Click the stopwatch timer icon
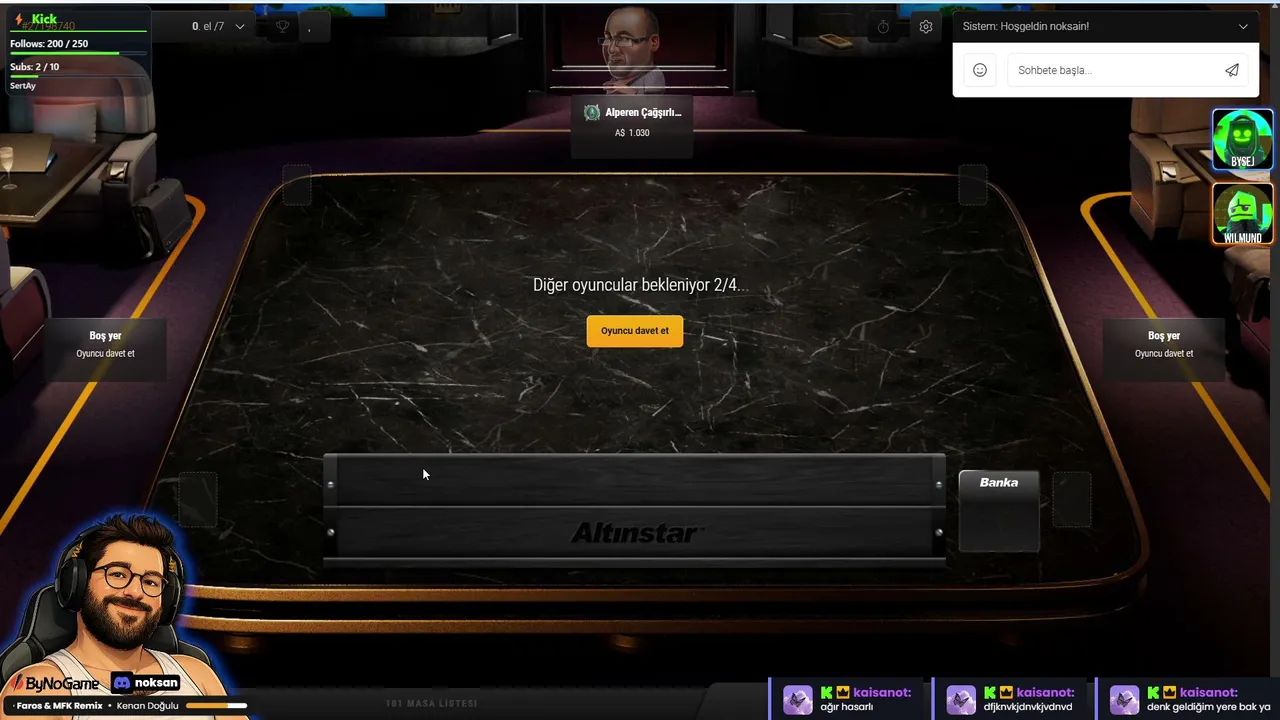1280x720 pixels. (883, 27)
